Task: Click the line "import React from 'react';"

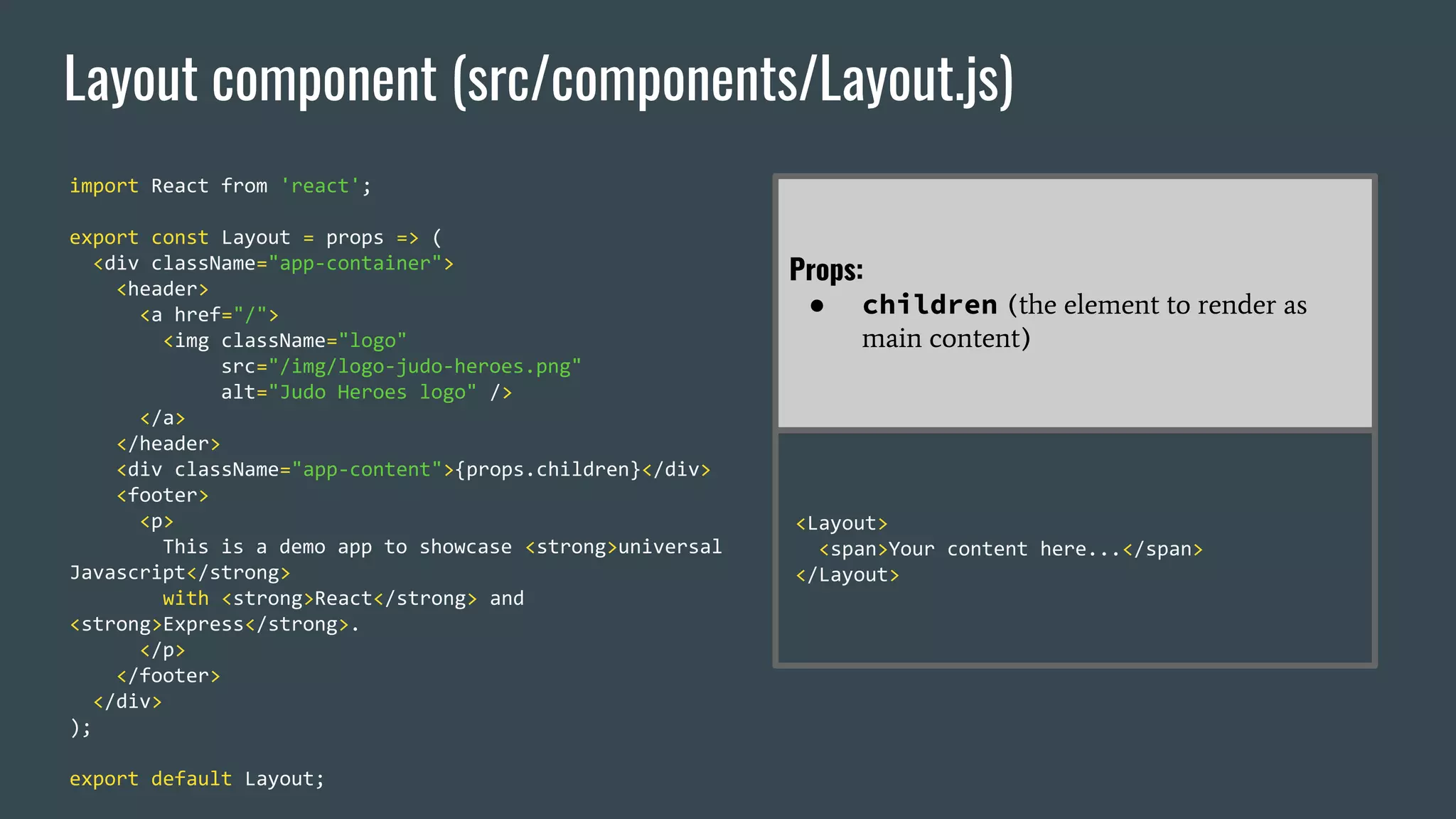Action: (220, 186)
